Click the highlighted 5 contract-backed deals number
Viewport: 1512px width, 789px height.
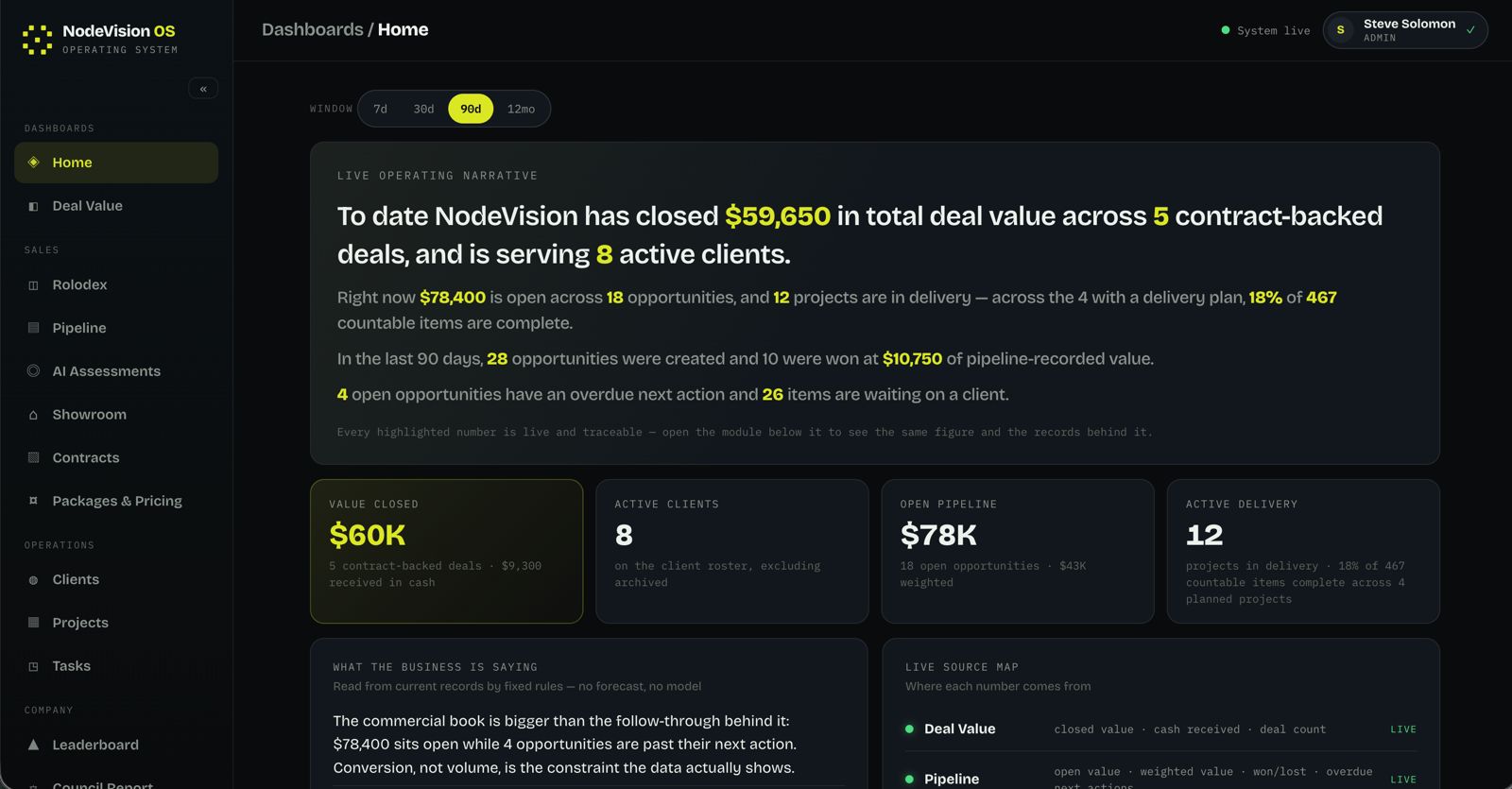click(x=1160, y=216)
